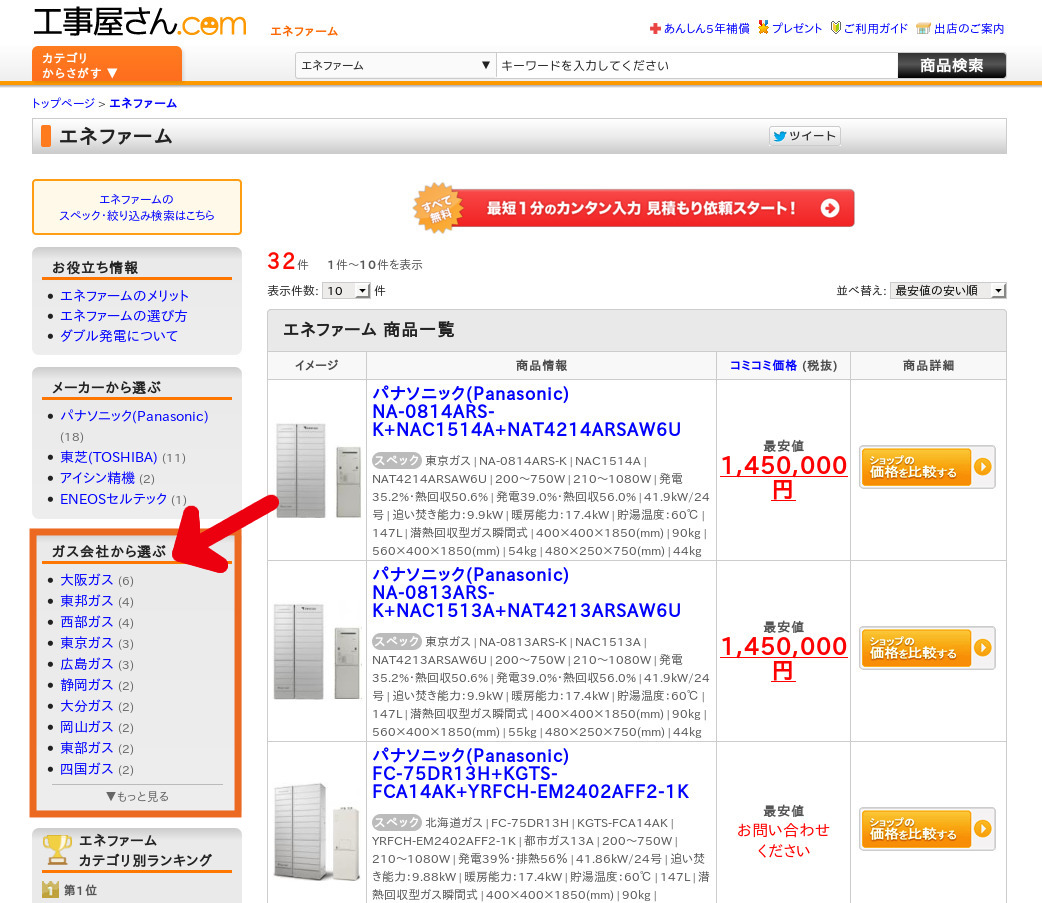This screenshot has width=1042, height=903.
Task: Click the コミコミ価格 column header link
Action: [763, 365]
